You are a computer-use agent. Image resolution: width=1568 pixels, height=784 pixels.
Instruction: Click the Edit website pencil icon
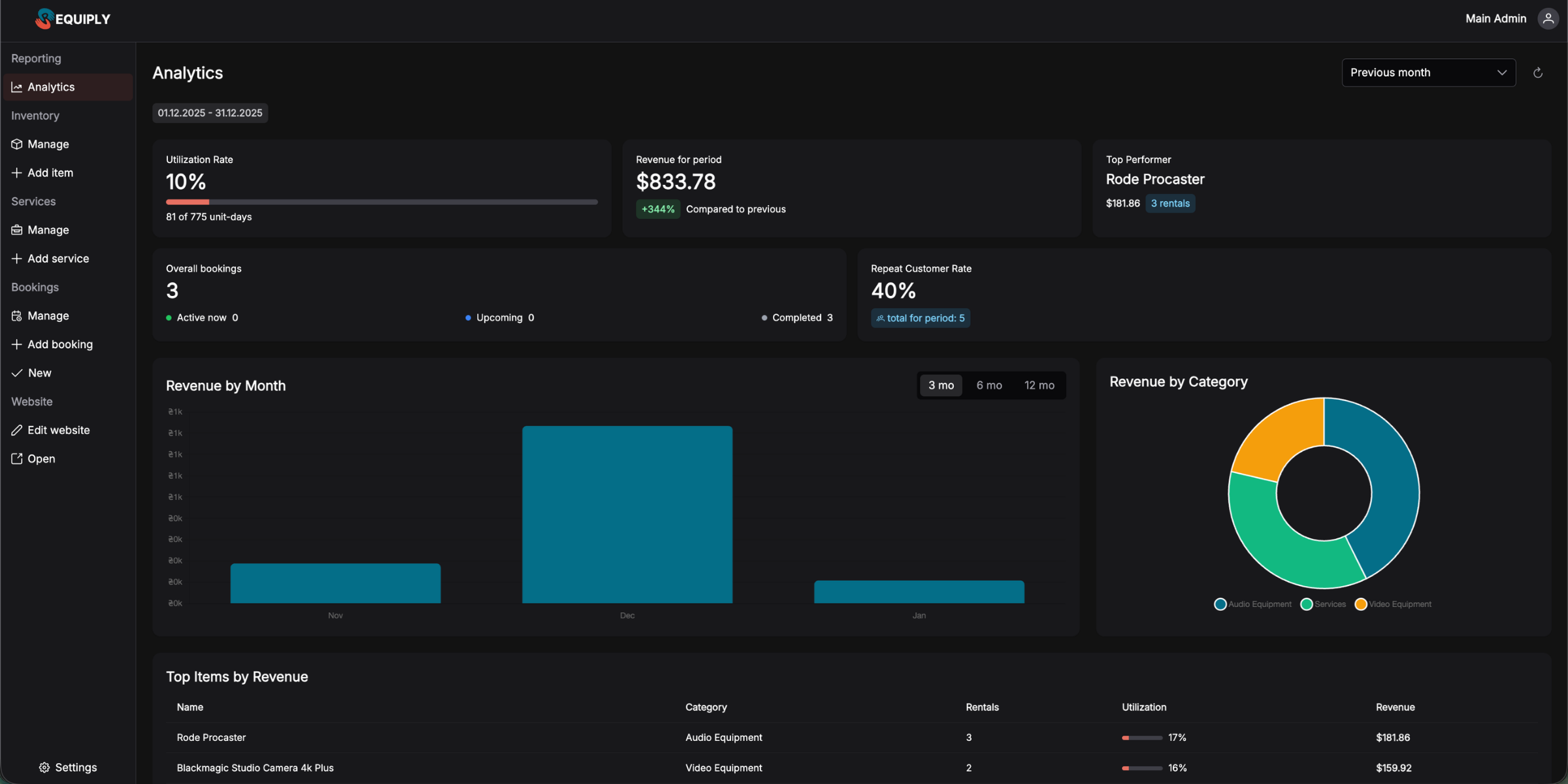[17, 430]
